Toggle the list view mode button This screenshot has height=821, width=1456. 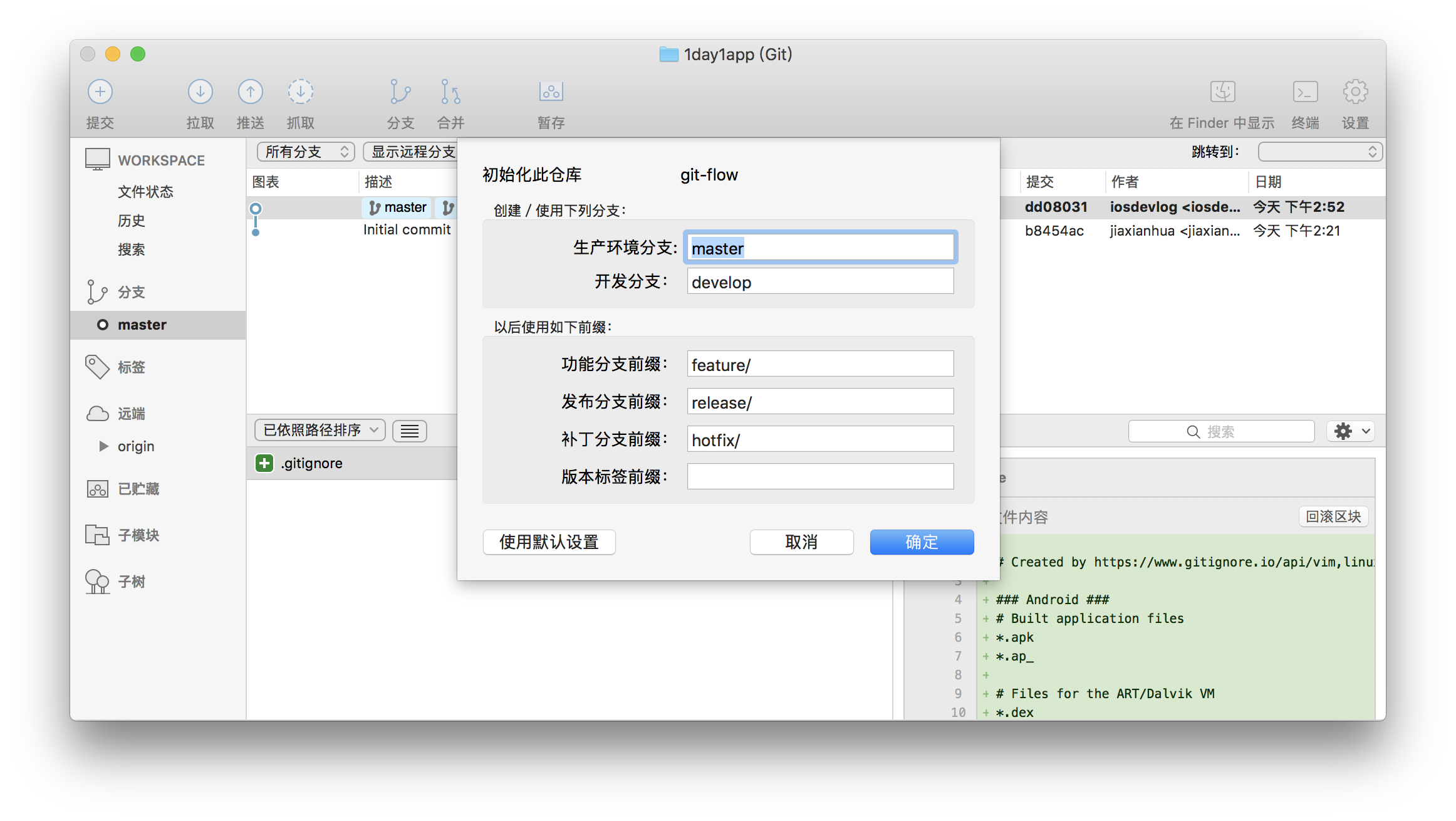410,431
